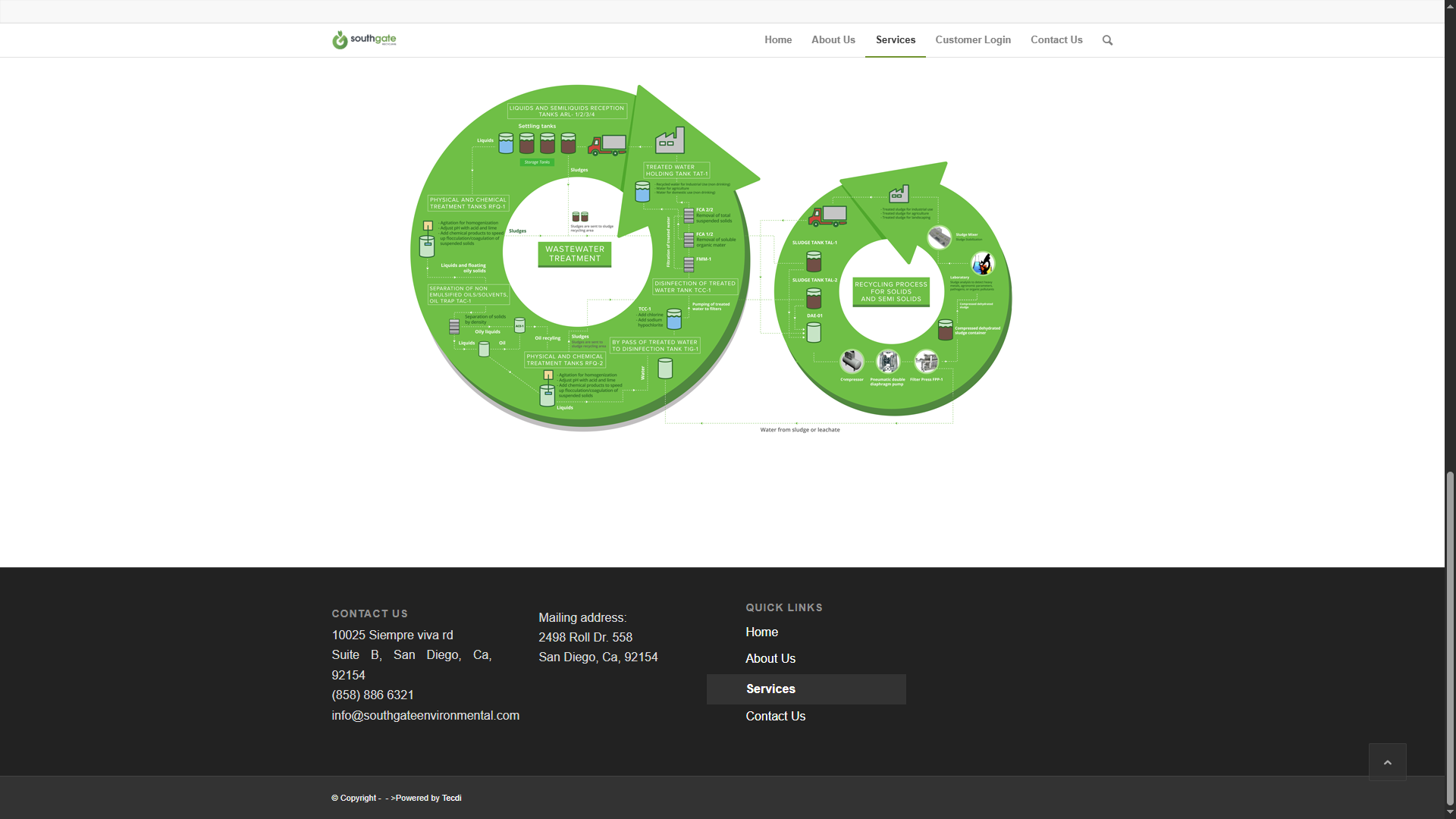The height and width of the screenshot is (819, 1456).
Task: Open Contact Us in the header
Action: coord(1056,40)
